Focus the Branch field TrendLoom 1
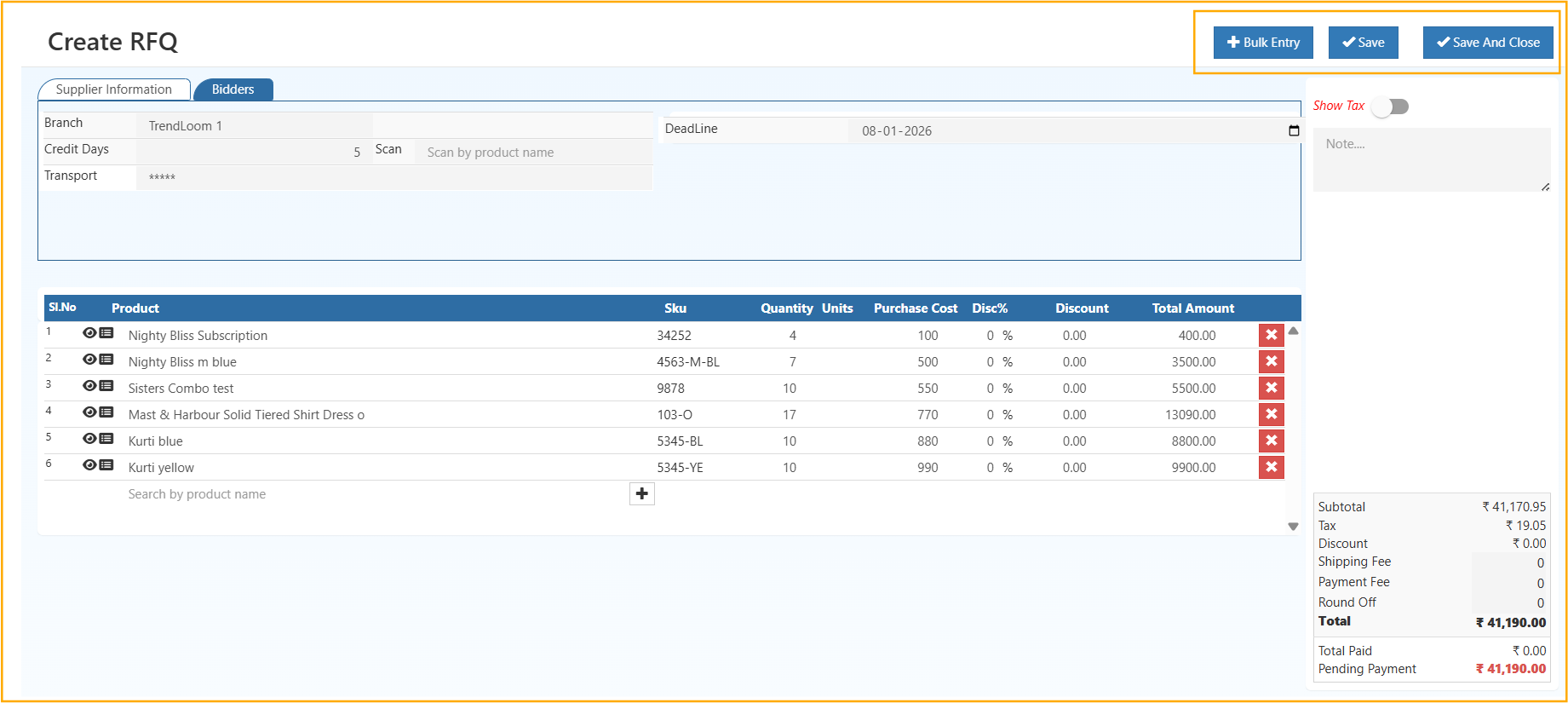 254,126
